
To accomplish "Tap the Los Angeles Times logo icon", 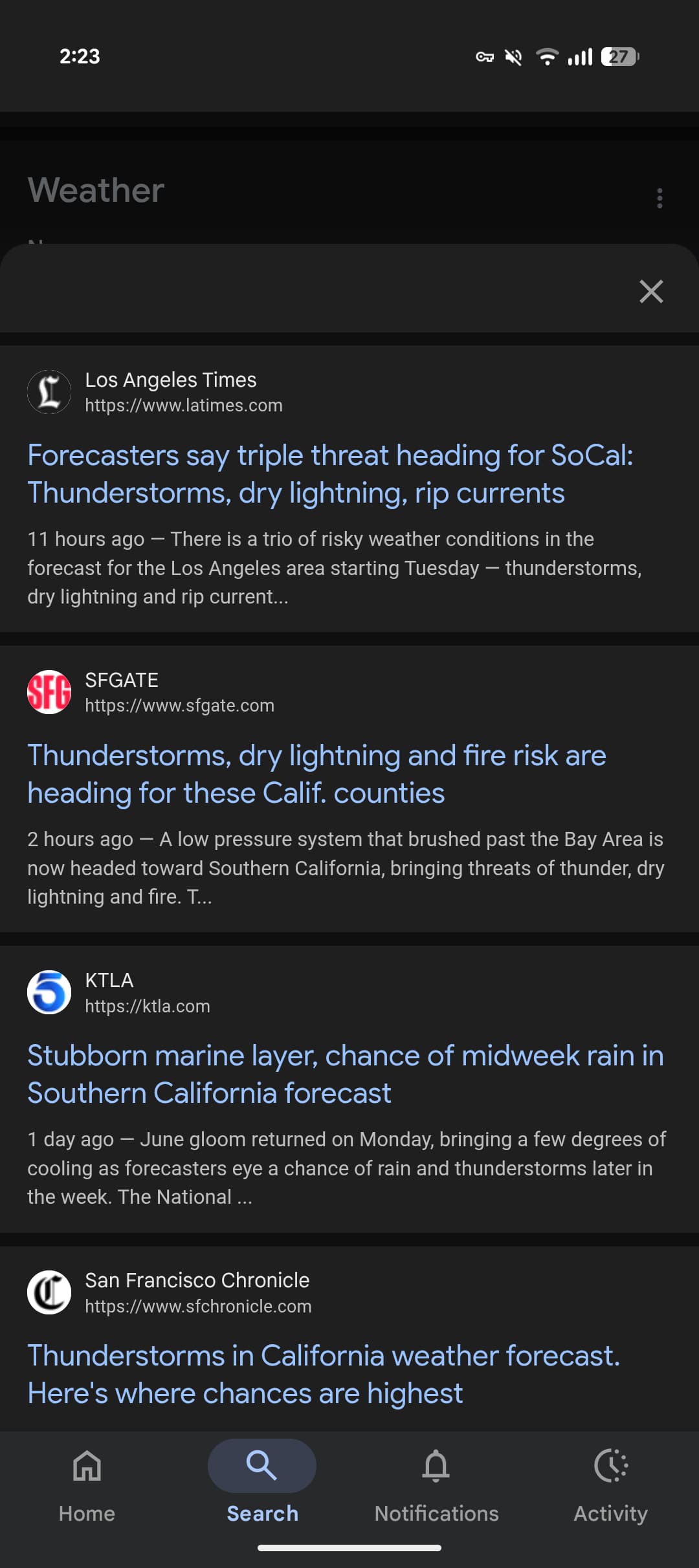I will tap(49, 392).
